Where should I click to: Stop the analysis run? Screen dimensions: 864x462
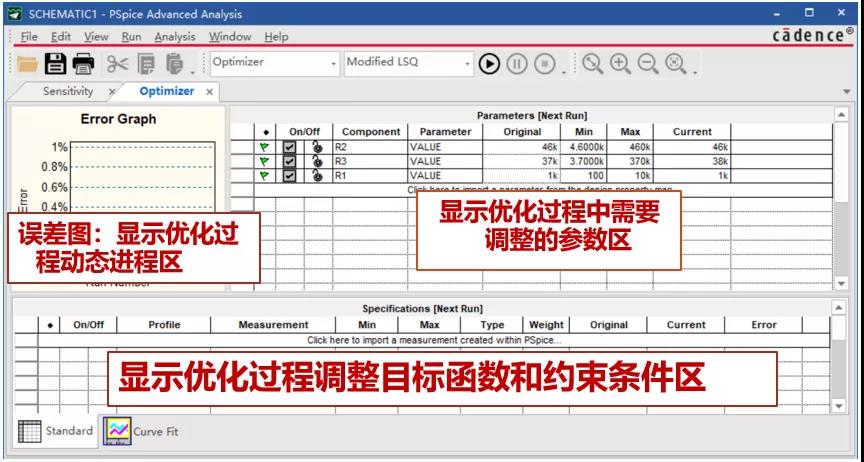[x=544, y=64]
